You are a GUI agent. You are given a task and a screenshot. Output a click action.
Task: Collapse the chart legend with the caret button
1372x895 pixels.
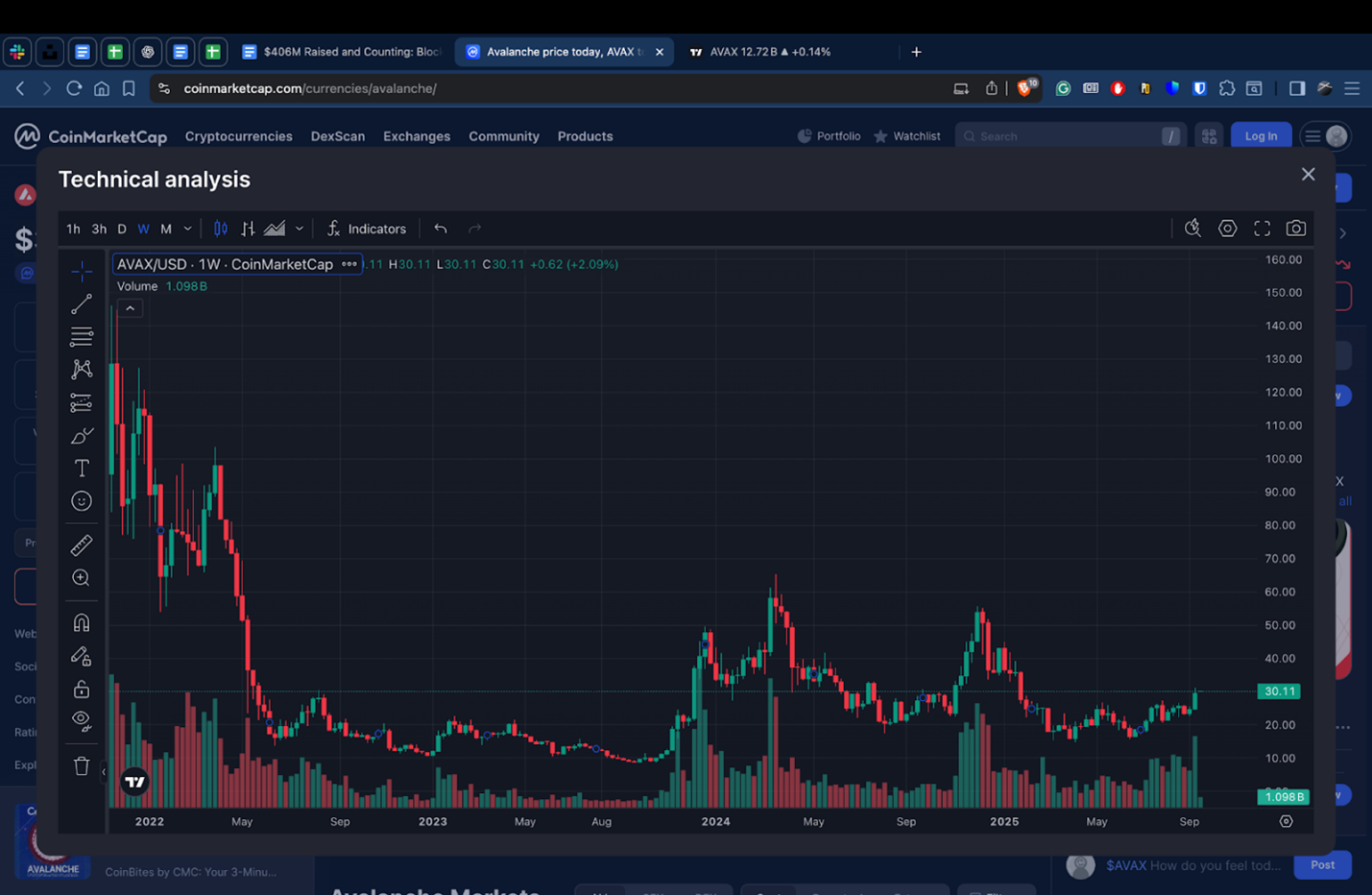131,308
